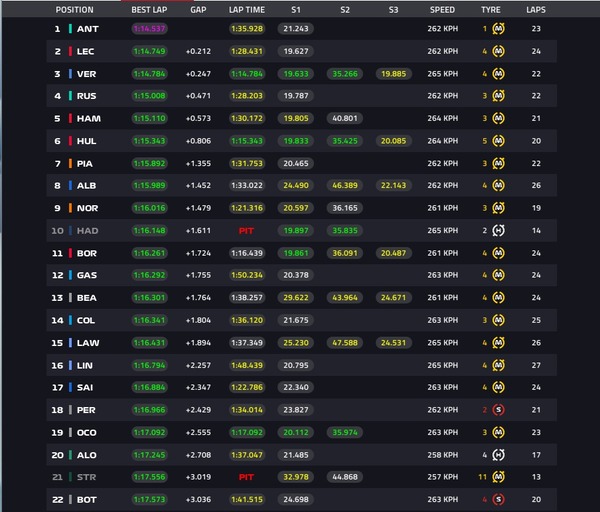The height and width of the screenshot is (512, 600).
Task: Click the soft tyre icon in PER row
Action: 498,410
